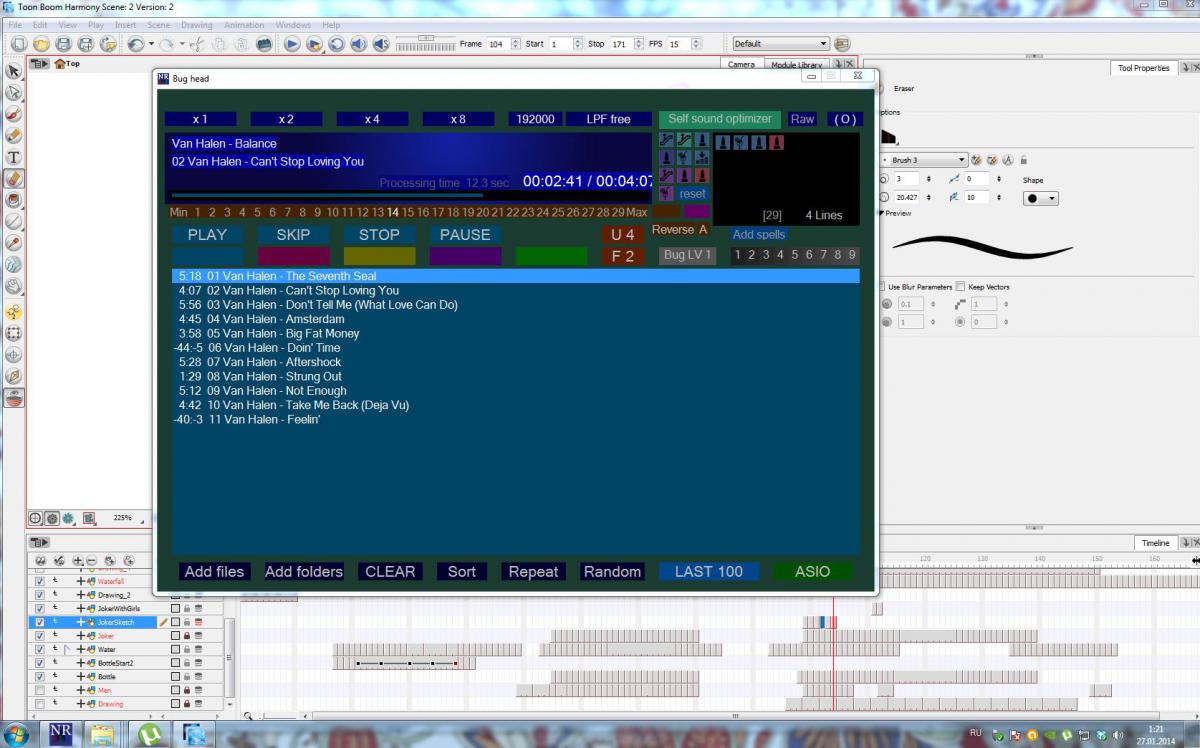This screenshot has height=748, width=1200.
Task: Click the Cut scissors icon
Action: pyautogui.click(x=196, y=44)
